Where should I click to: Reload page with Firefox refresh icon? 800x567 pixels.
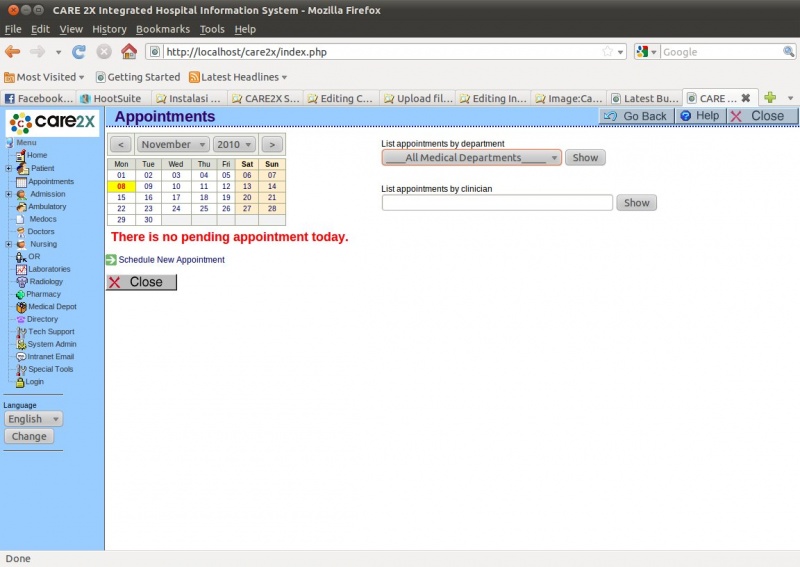pos(79,52)
